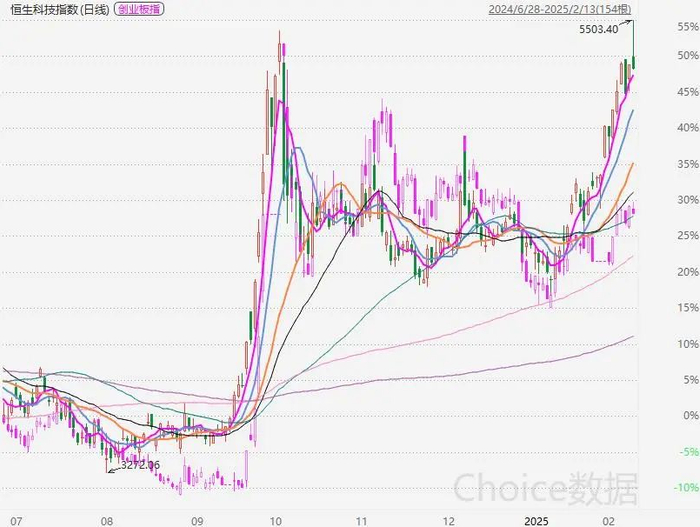
Task: Click the arrow icon beside 5503.40 peak
Action: pyautogui.click(x=626, y=24)
